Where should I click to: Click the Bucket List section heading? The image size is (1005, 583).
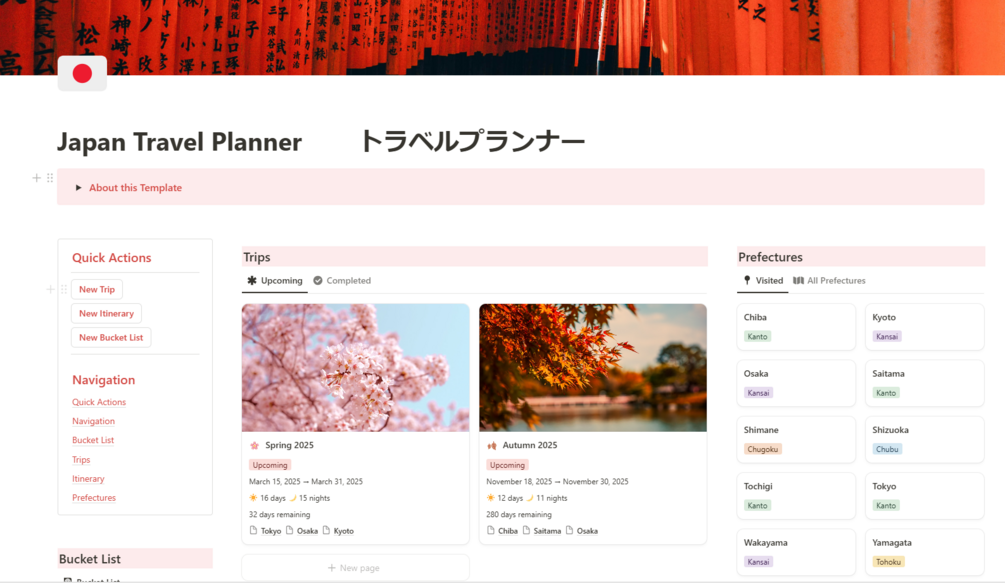[x=90, y=559]
